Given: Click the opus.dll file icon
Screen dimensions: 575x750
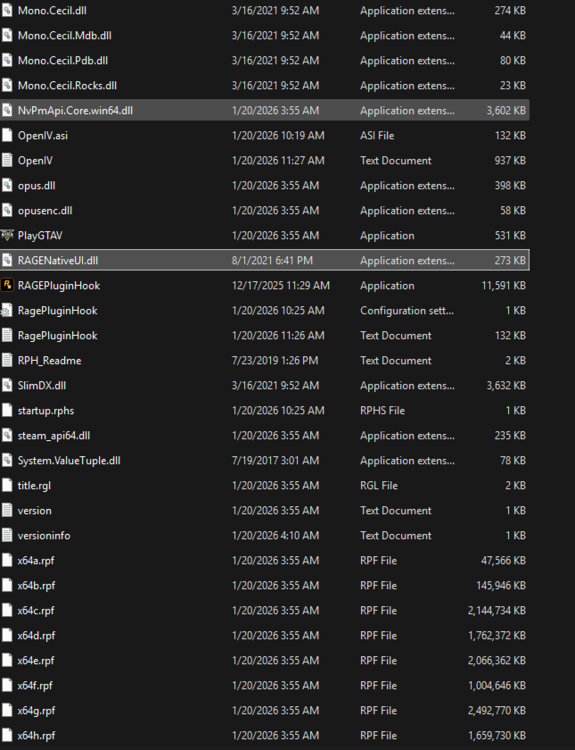Looking at the screenshot, I should coord(7,185).
